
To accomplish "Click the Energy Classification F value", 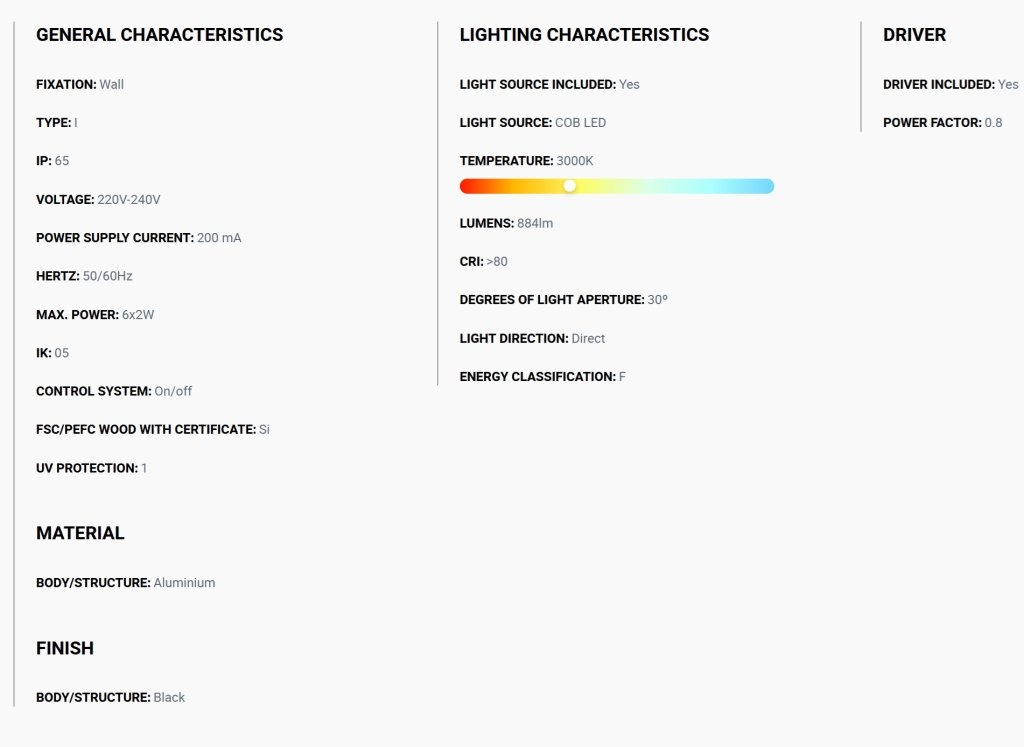I will click(x=622, y=377).
